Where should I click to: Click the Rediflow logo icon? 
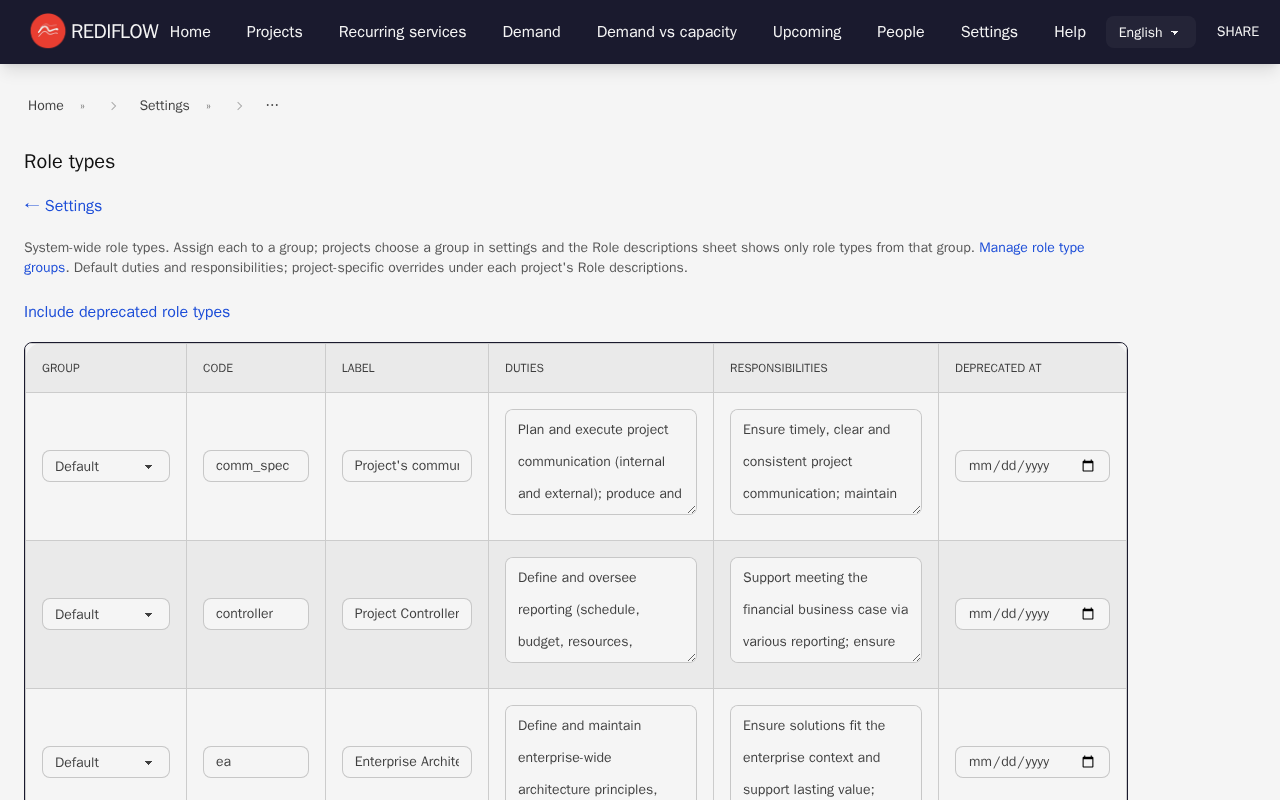tap(47, 31)
